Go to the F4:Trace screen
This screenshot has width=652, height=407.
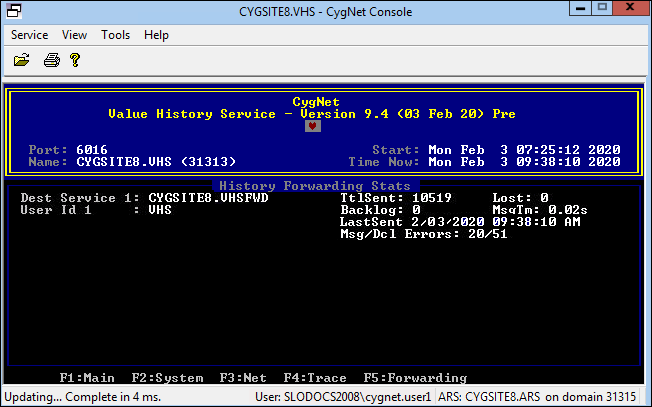(x=315, y=378)
